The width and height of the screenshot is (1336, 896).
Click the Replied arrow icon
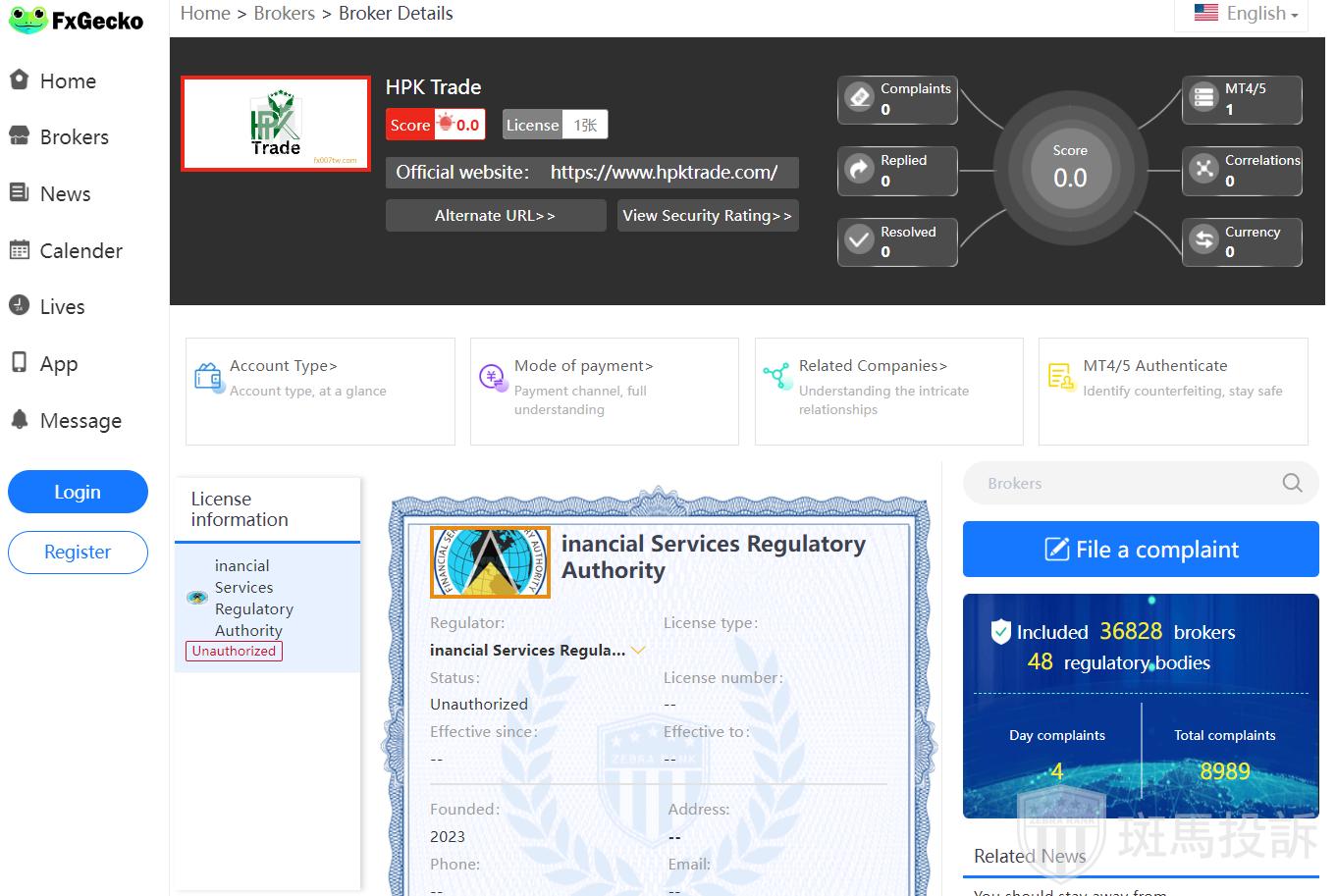click(x=860, y=170)
